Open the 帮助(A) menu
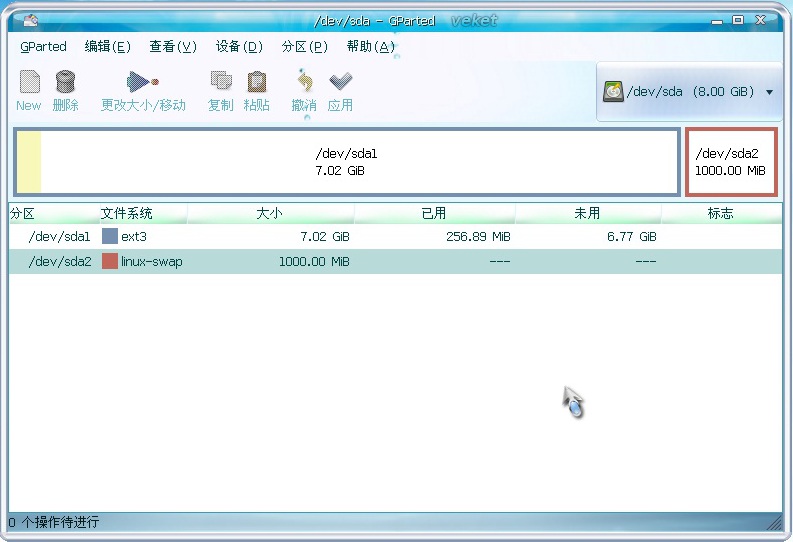The height and width of the screenshot is (542, 793). 371,47
